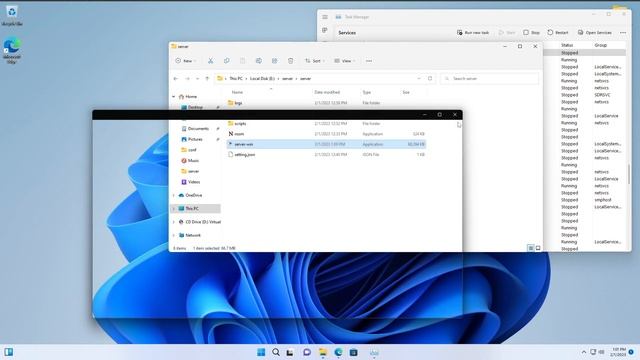The image size is (640, 360).
Task: Click Open Services in Task Manager
Action: [595, 32]
